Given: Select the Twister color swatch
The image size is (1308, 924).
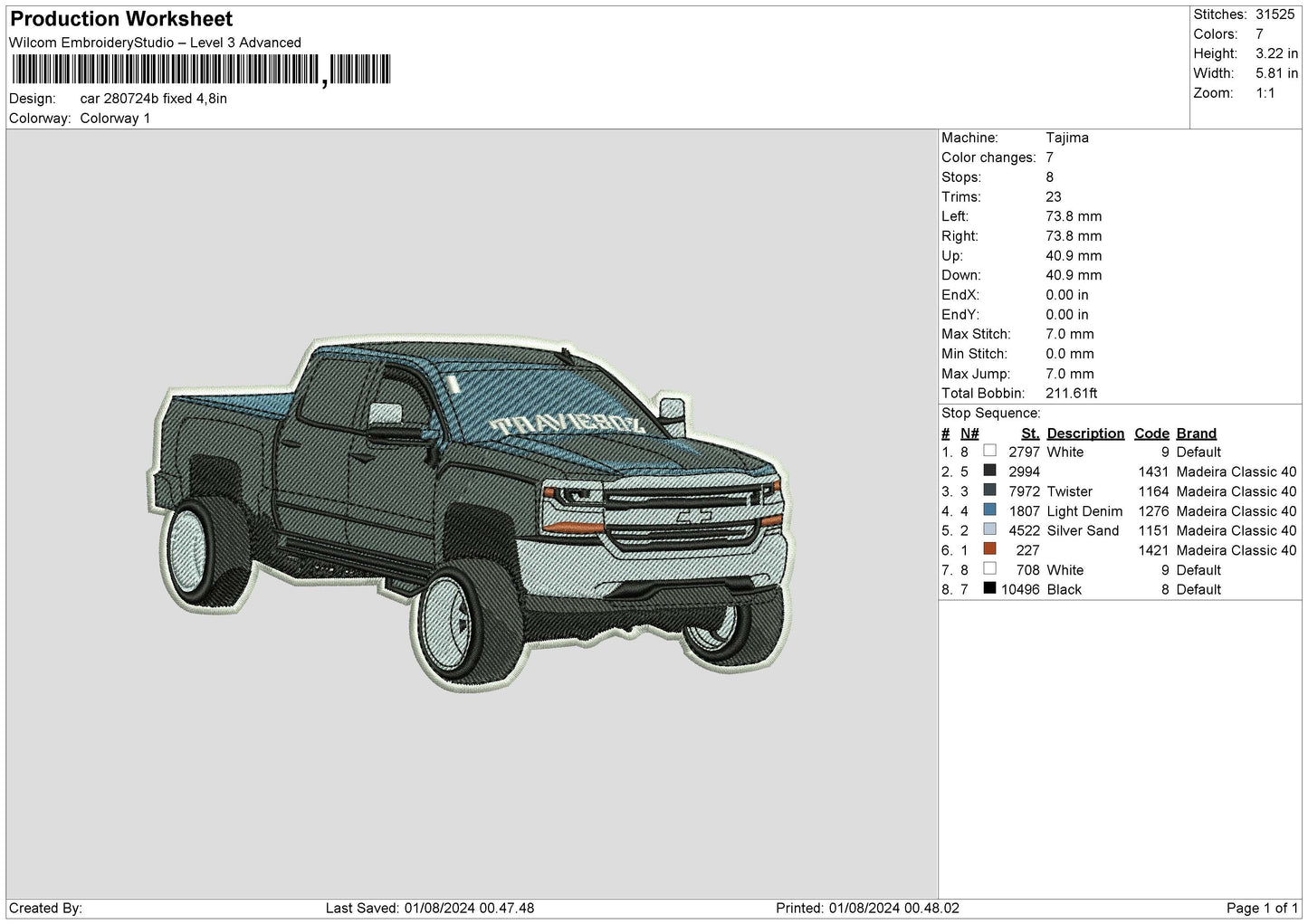Looking at the screenshot, I should 989,491.
